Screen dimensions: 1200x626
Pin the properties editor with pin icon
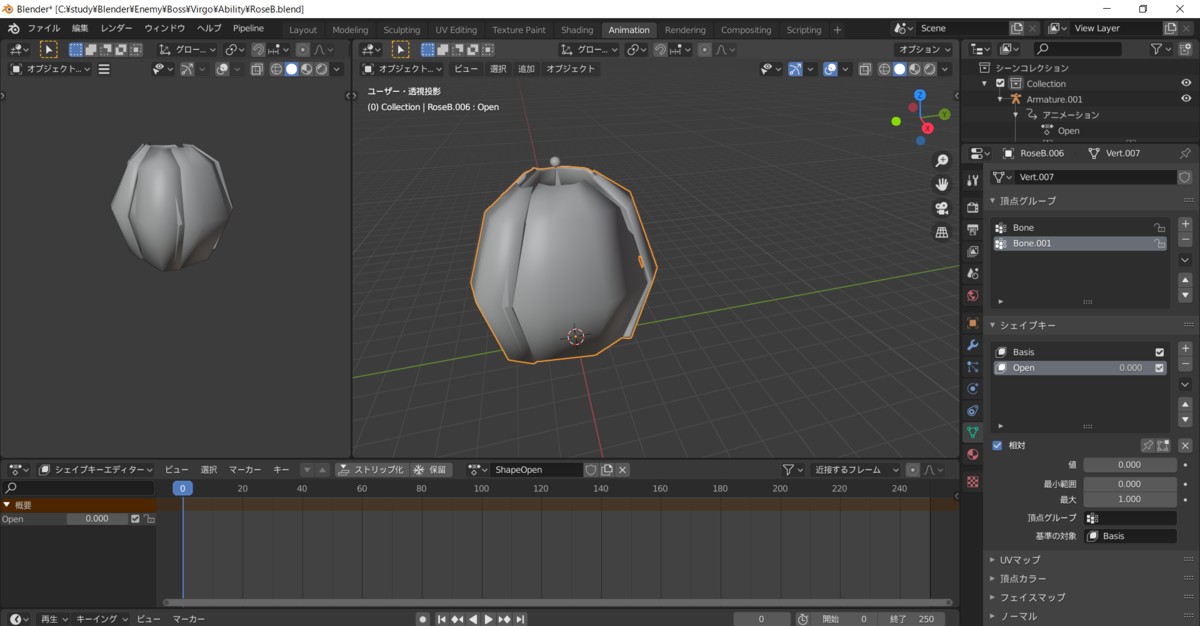pos(1185,153)
